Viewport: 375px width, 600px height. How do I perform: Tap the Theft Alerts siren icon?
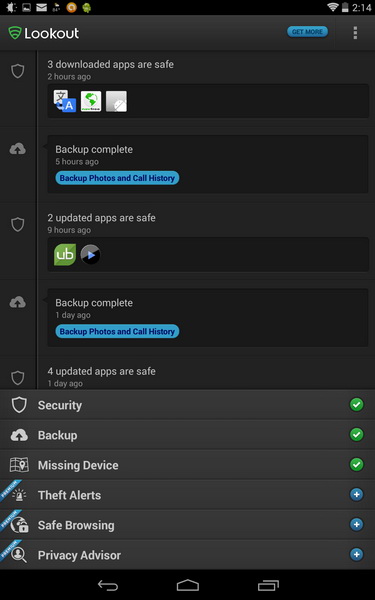tap(19, 495)
